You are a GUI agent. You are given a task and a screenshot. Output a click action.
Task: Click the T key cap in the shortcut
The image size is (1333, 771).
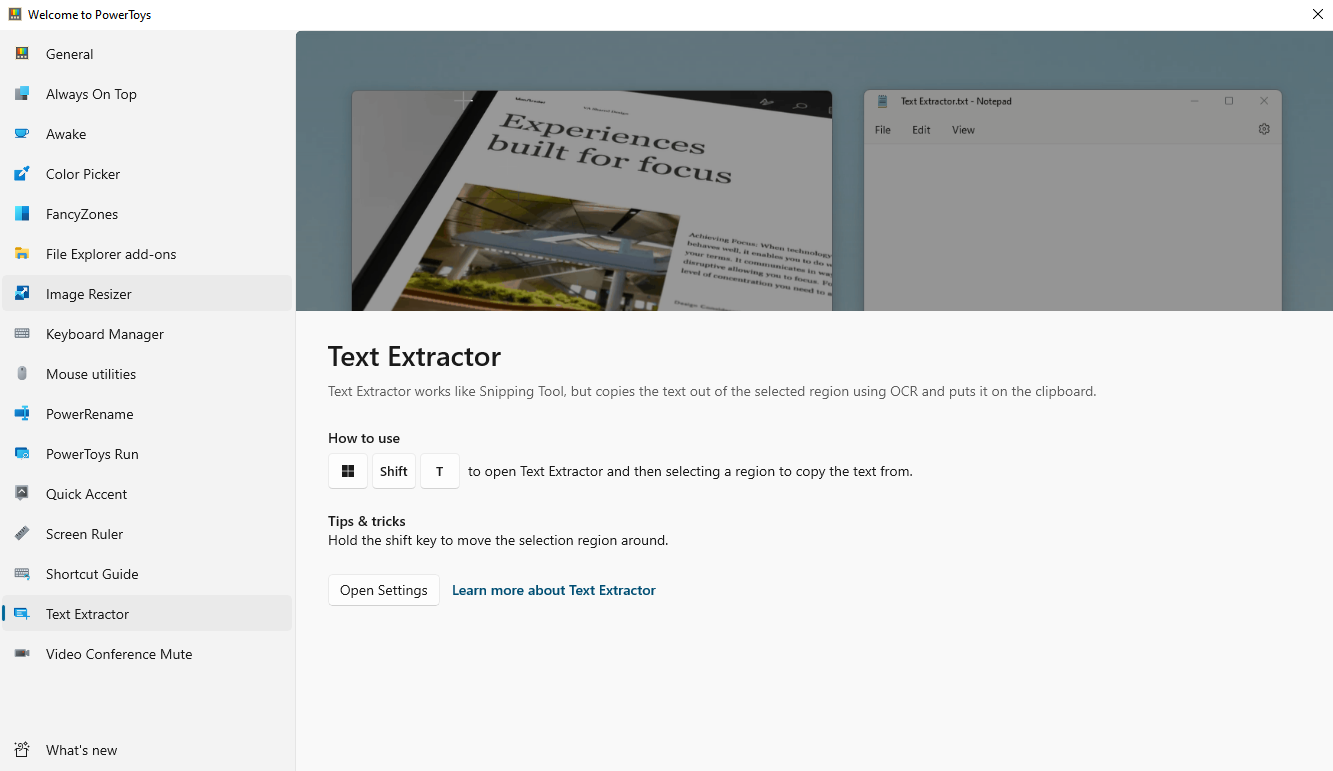[440, 471]
